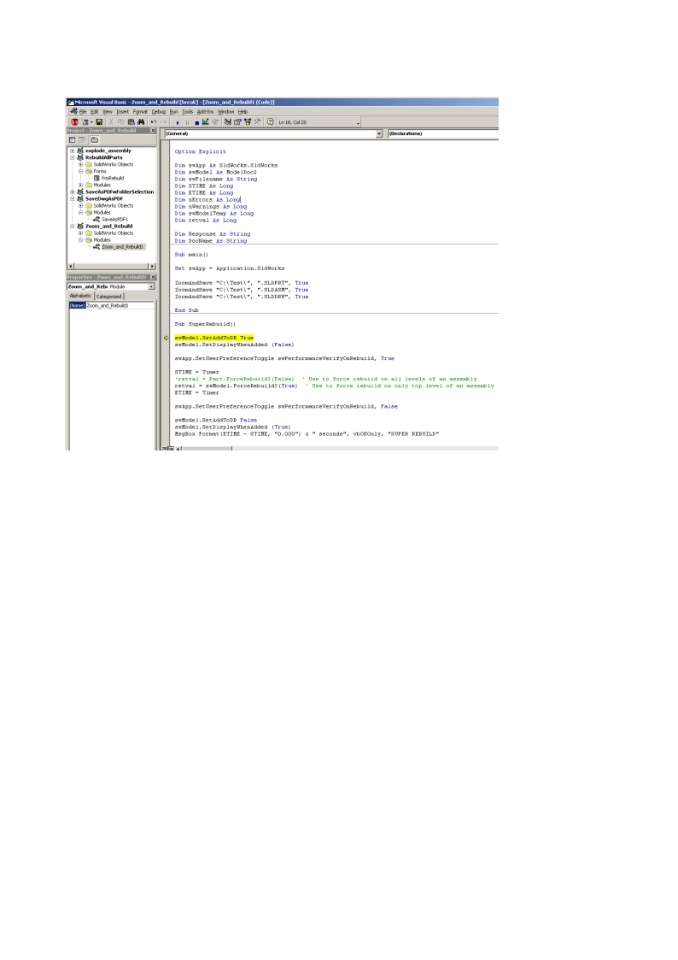Viewport: 678px width, 960px height.
Task: Close the Project explorer panel
Action: point(153,130)
